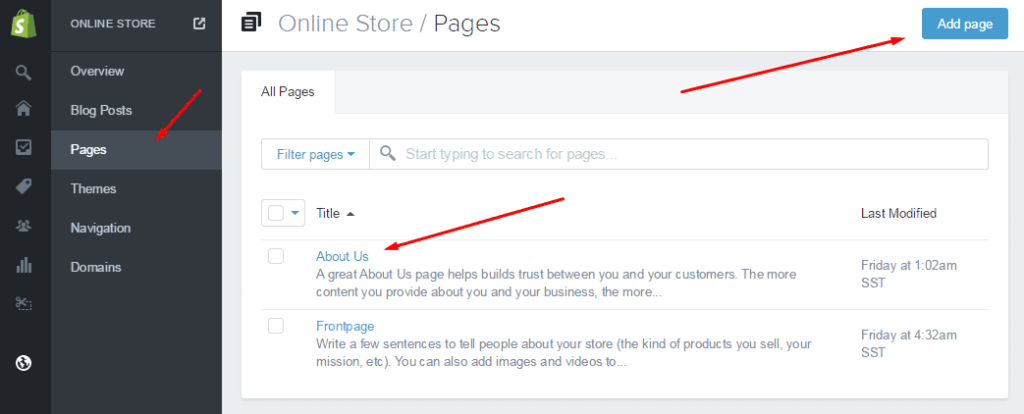Switch to the All Pages tab
1024x414 pixels.
pyautogui.click(x=288, y=92)
